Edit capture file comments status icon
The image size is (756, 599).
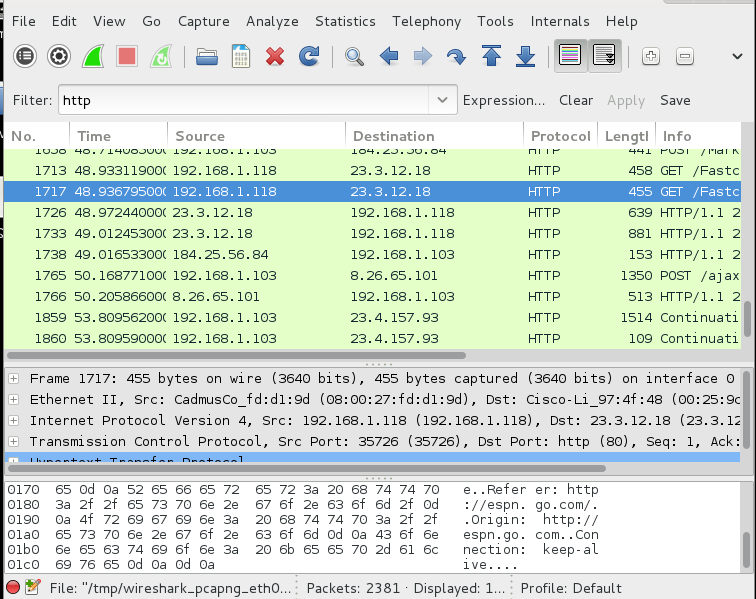33,587
